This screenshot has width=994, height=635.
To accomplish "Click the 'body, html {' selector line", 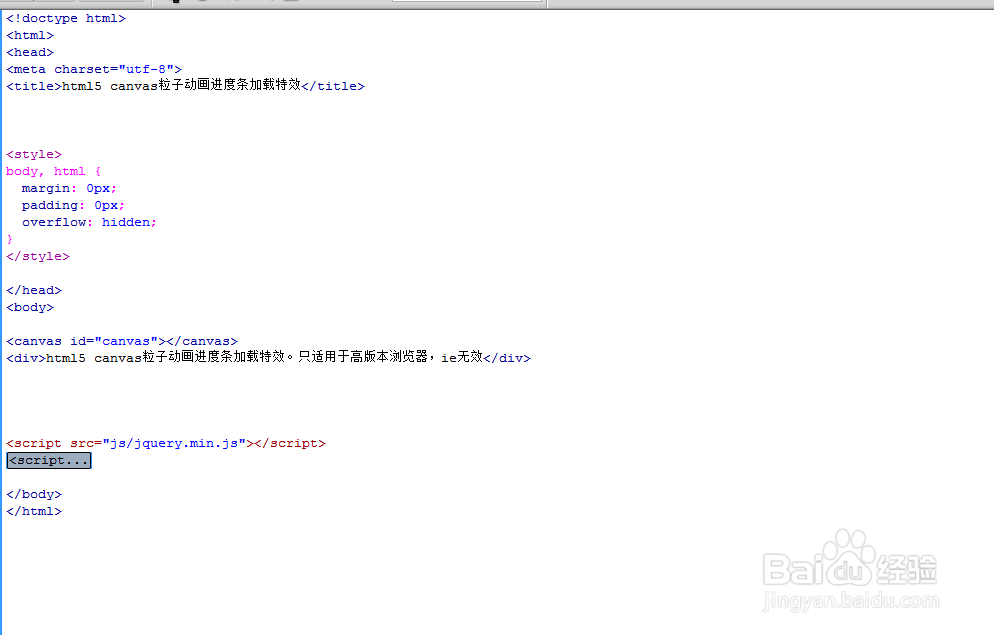I will coord(53,172).
